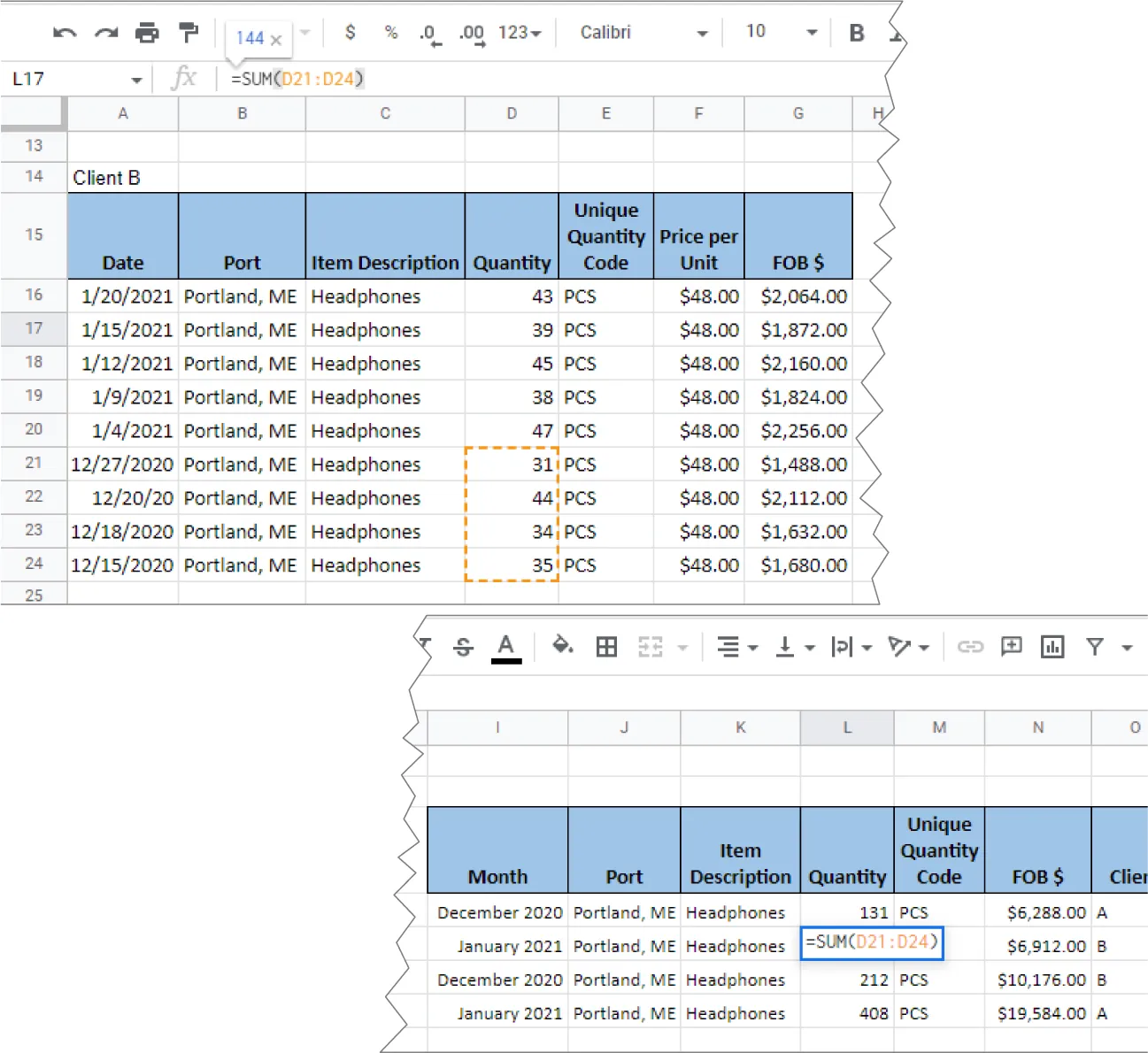Toggle bold formatting
The image size is (1148, 1053).
click(855, 33)
